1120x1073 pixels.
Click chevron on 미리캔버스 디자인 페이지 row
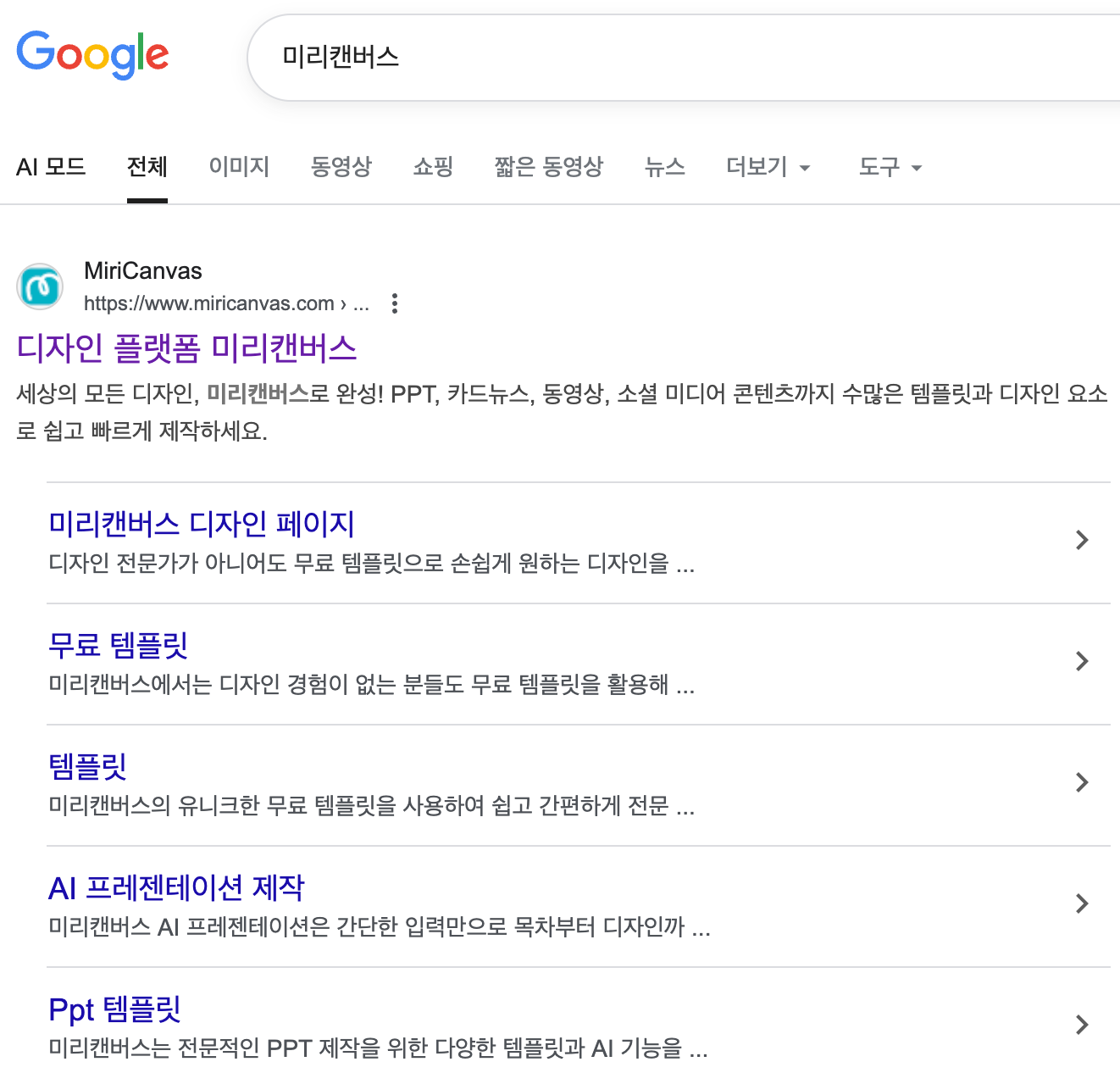click(1082, 540)
